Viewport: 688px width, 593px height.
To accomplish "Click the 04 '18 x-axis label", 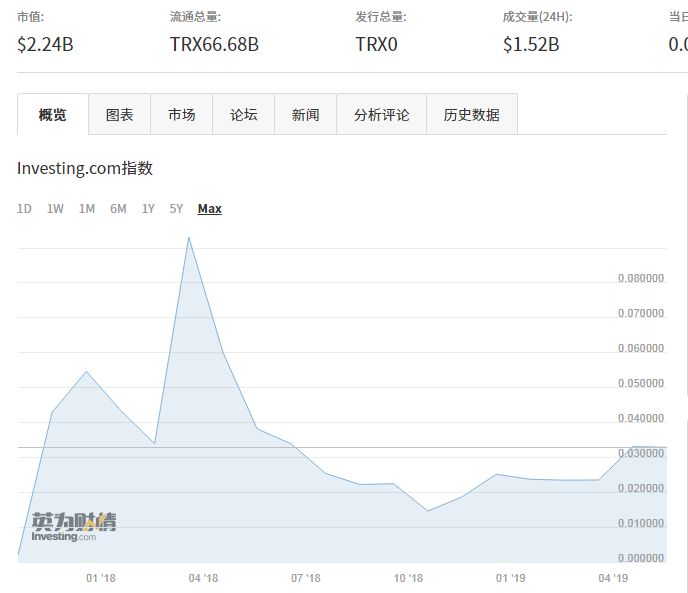I will click(203, 578).
